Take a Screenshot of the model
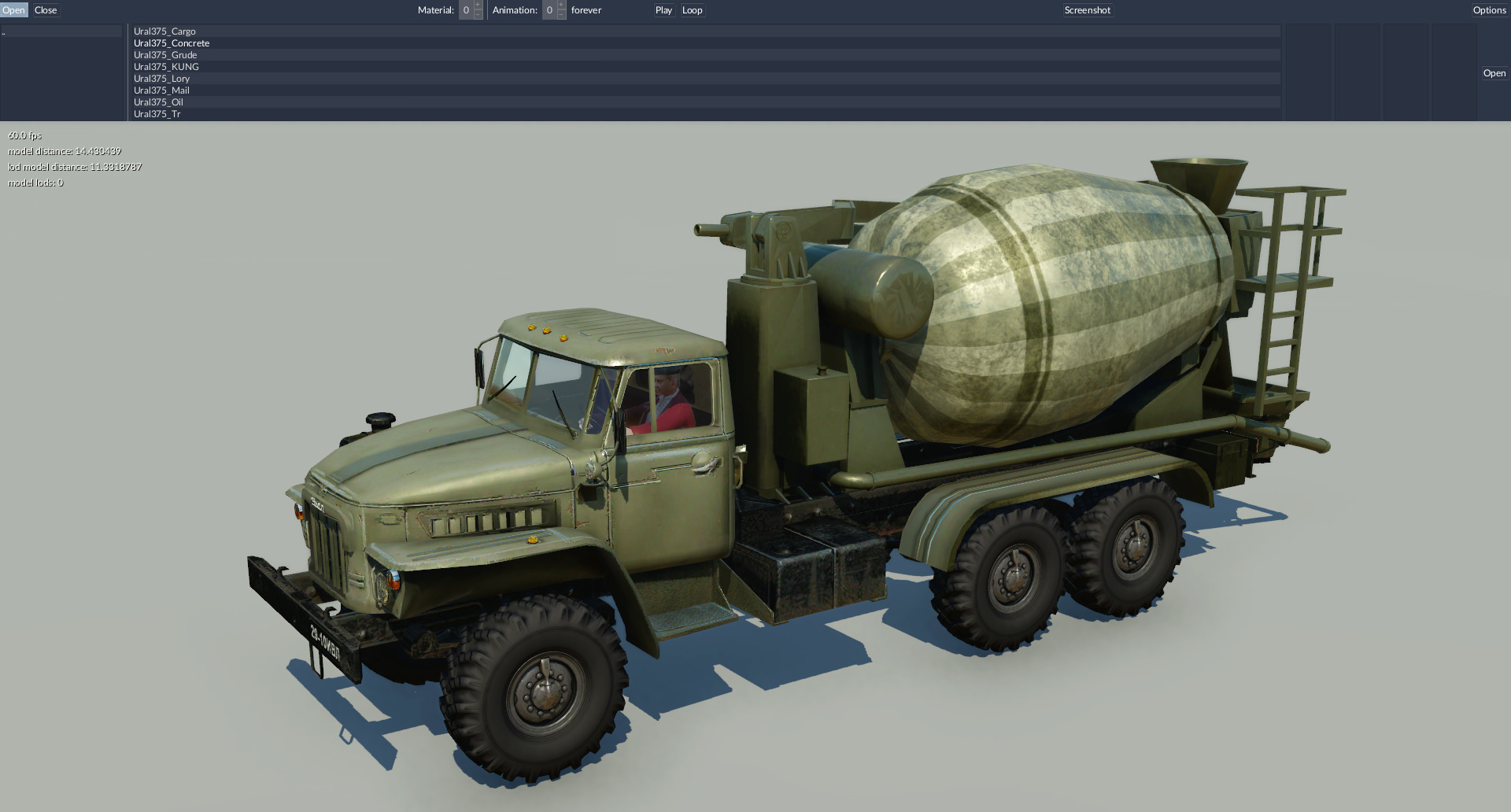 (x=1088, y=10)
